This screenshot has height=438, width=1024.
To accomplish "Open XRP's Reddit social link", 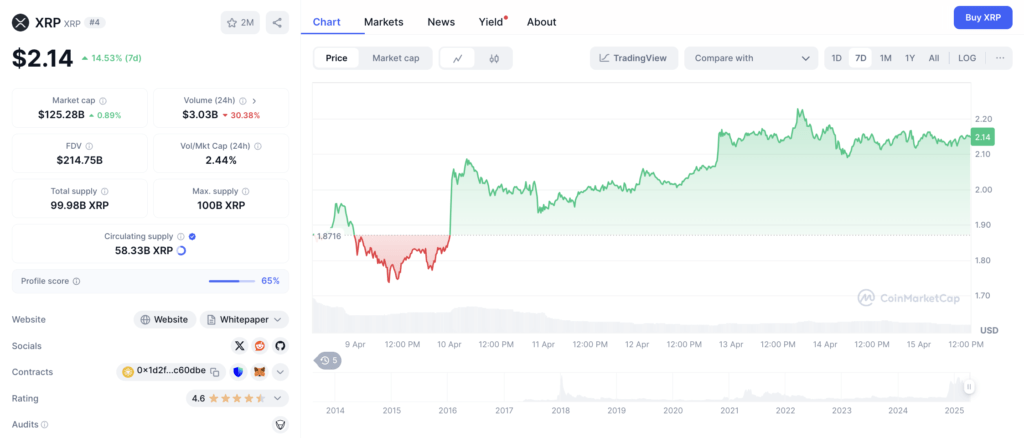I will coord(260,346).
